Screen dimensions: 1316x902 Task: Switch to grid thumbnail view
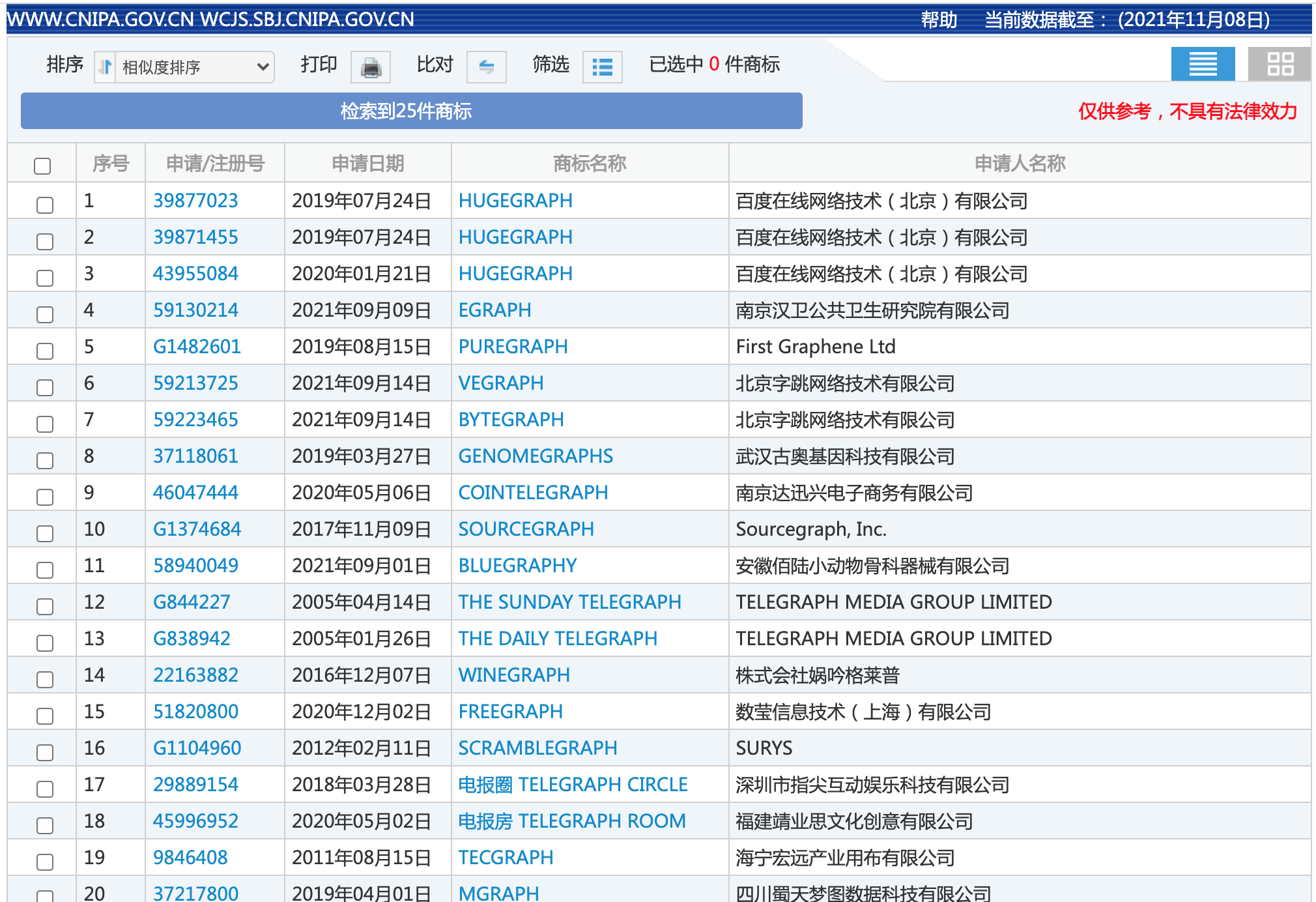pos(1280,65)
